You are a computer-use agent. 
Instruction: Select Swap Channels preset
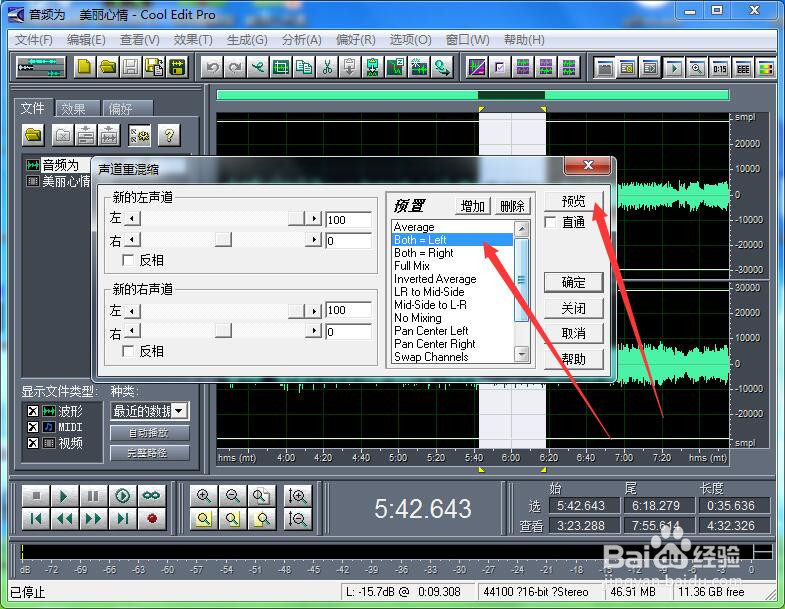pyautogui.click(x=453, y=357)
